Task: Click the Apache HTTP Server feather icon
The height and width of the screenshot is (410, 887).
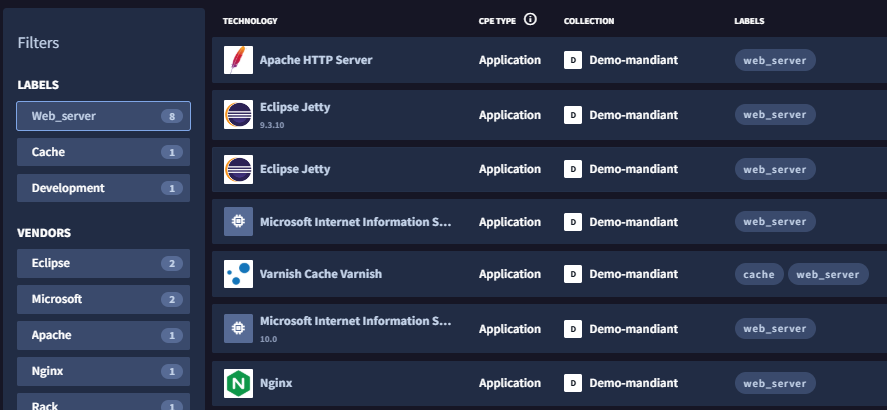Action: coord(238,60)
